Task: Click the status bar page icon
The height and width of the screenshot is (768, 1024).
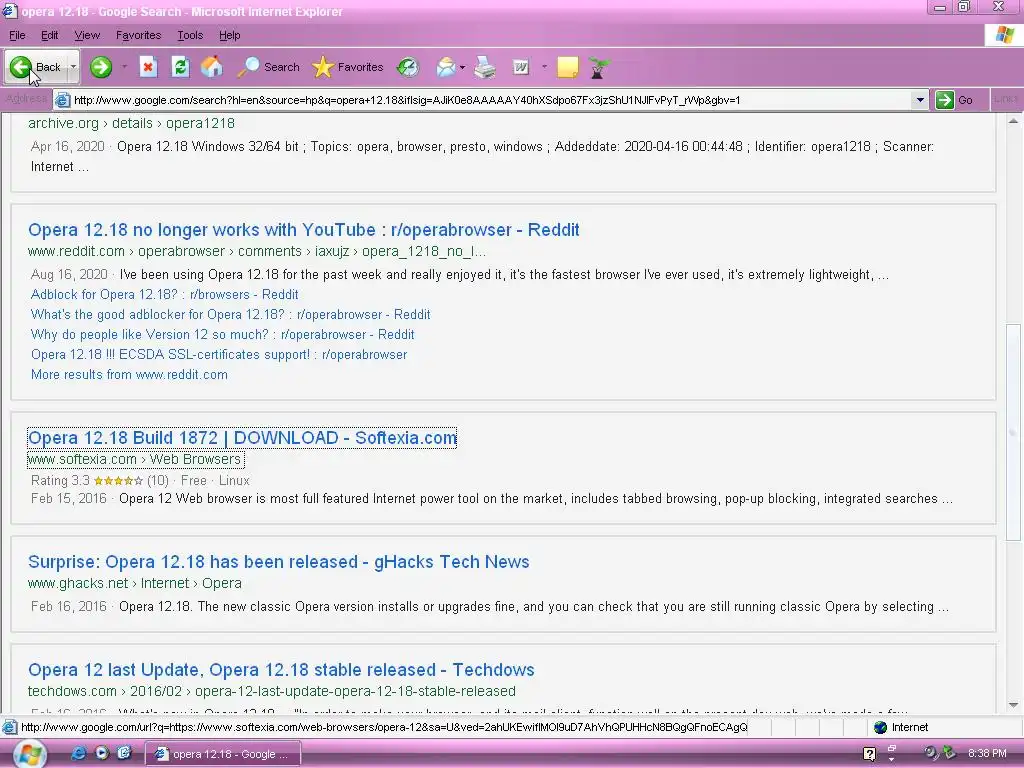Action: (x=10, y=728)
